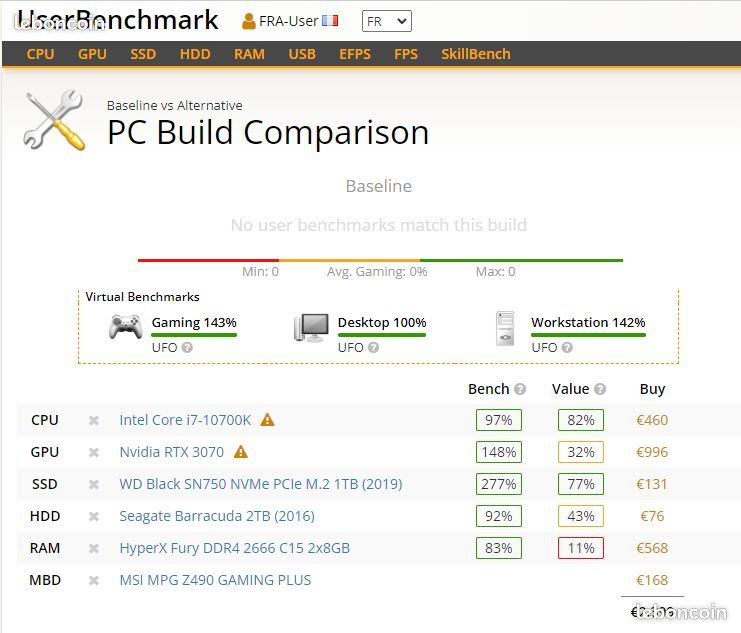Screen dimensions: 741x633
Task: Open MSI MPG Z490 GAMING PLUS link
Action: pos(215,580)
